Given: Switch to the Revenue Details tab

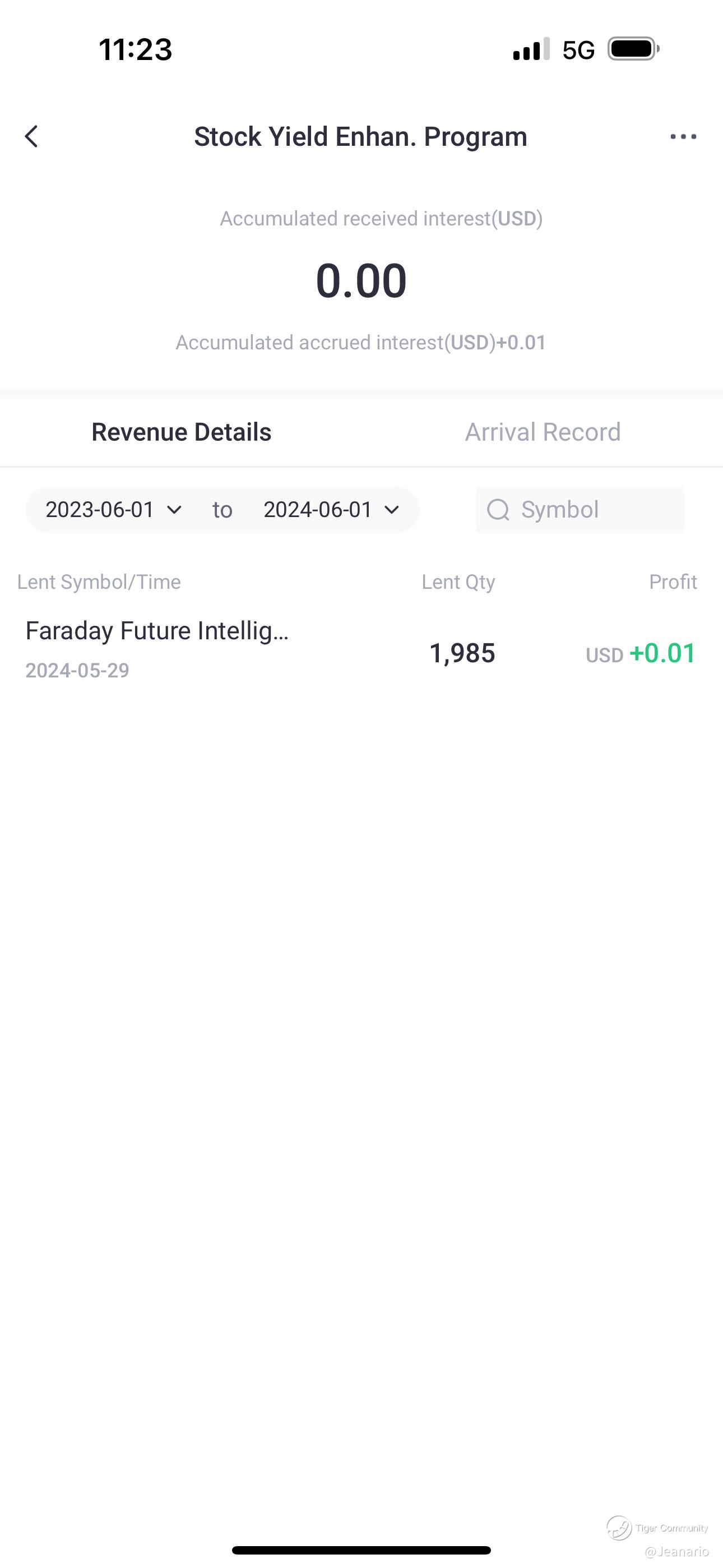Looking at the screenshot, I should pos(182,432).
